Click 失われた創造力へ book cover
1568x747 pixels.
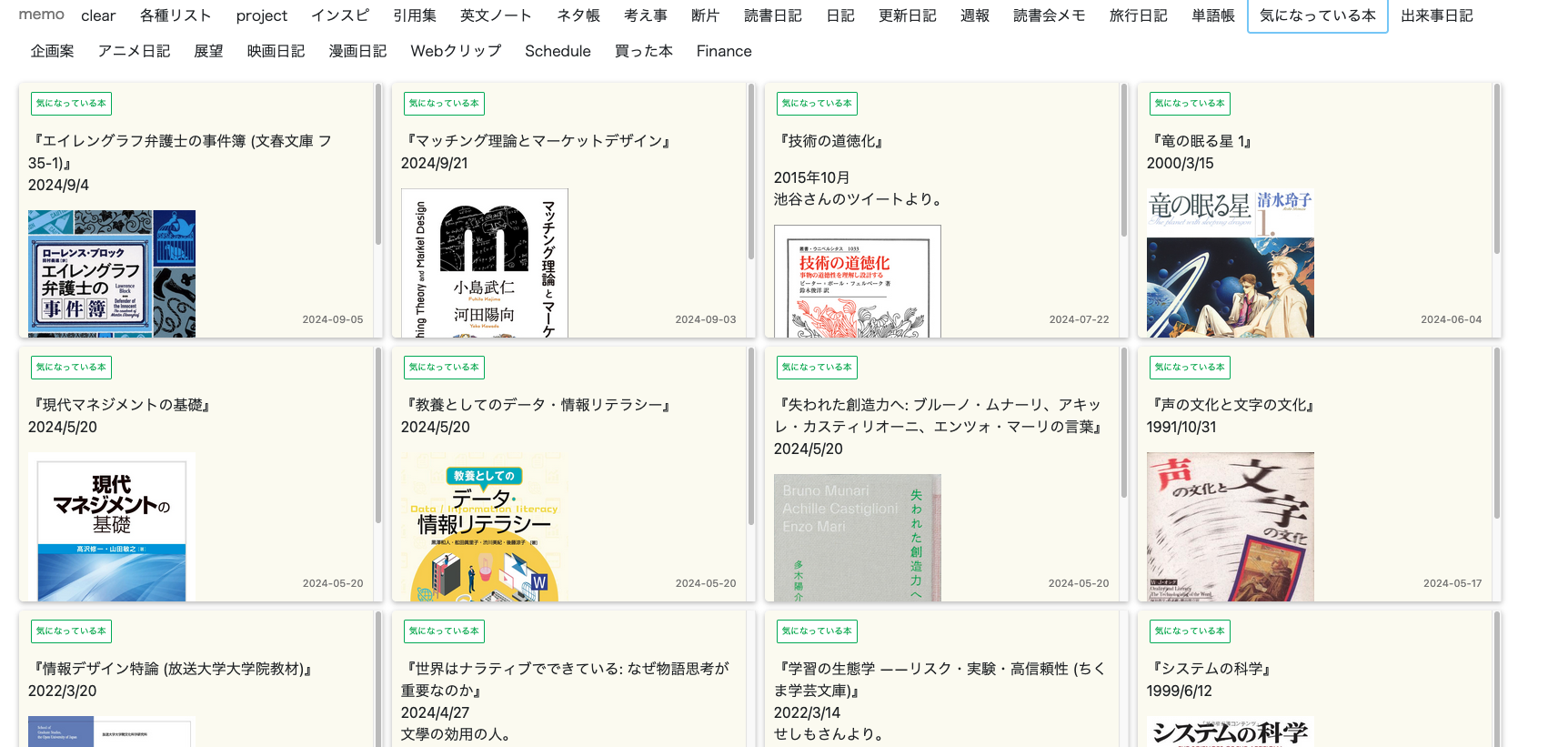point(858,538)
